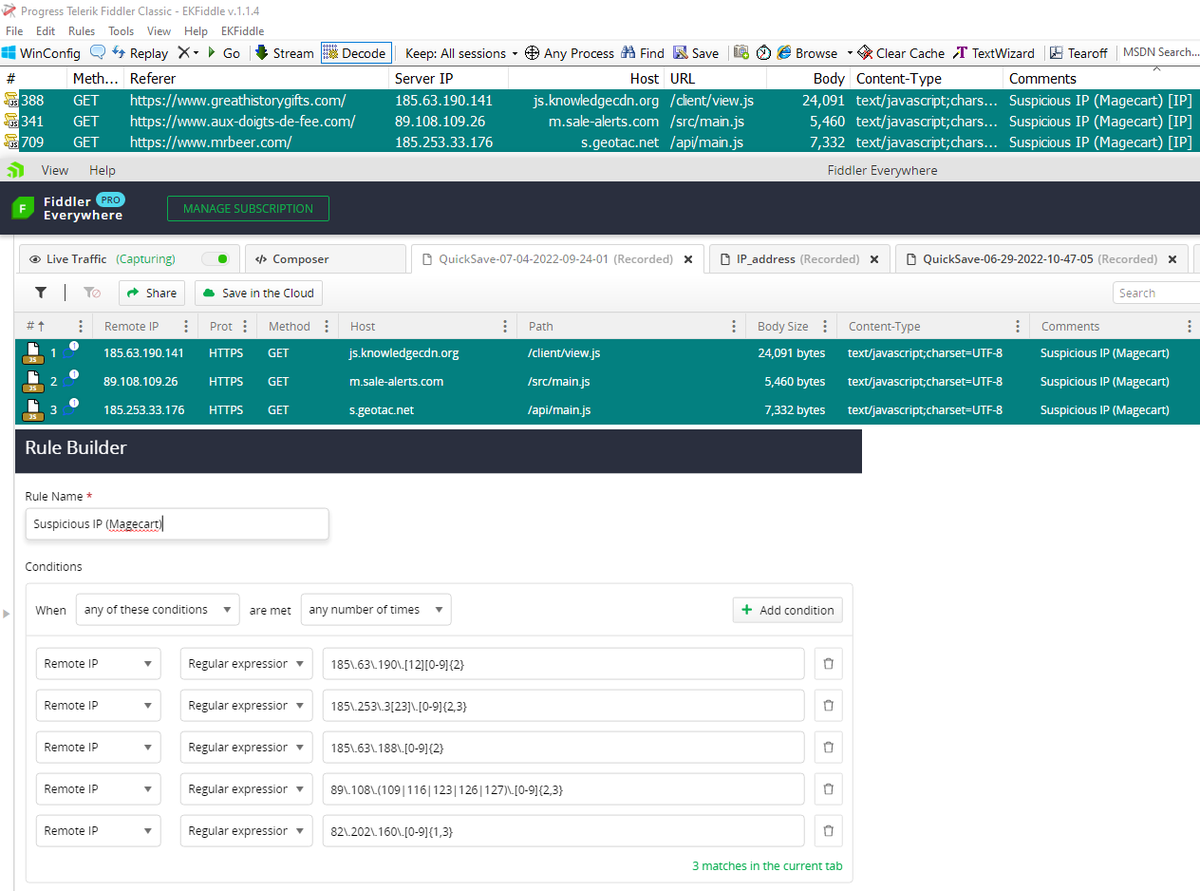This screenshot has height=891, width=1200.
Task: Open the Tools menu in Fiddler Classic
Action: (x=121, y=31)
